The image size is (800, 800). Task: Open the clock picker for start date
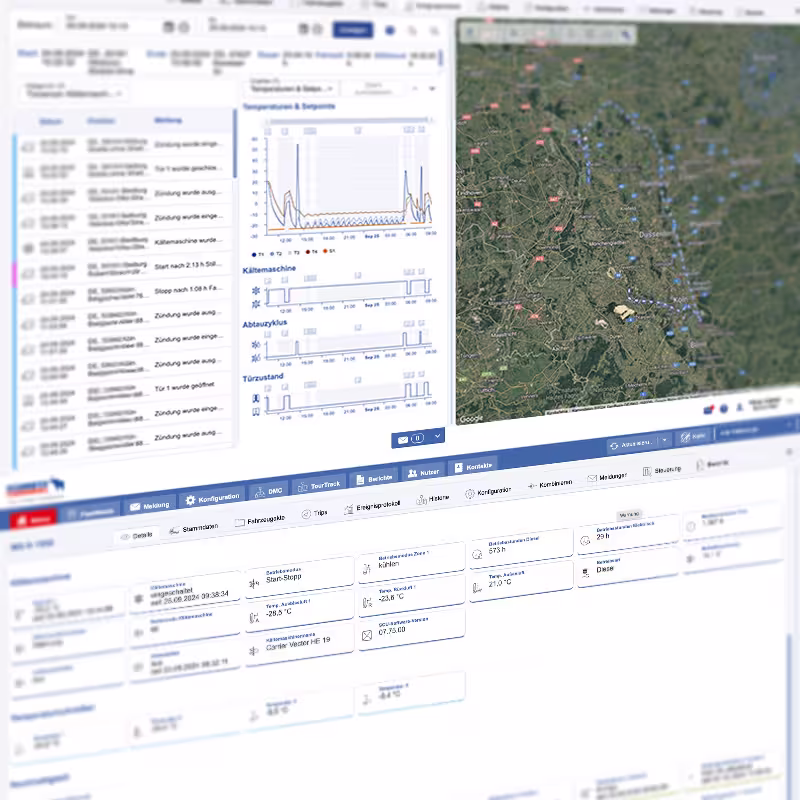click(184, 28)
